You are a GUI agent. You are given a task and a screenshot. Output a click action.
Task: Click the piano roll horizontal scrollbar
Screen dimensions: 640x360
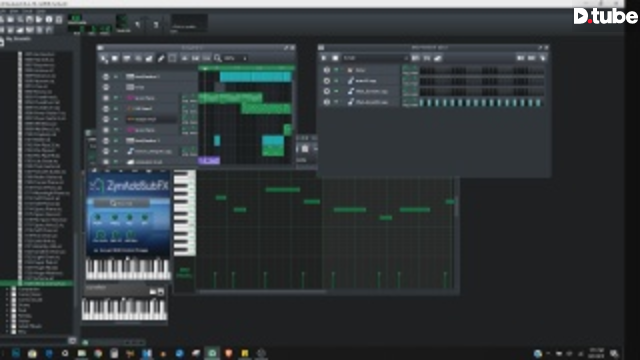[261, 292]
